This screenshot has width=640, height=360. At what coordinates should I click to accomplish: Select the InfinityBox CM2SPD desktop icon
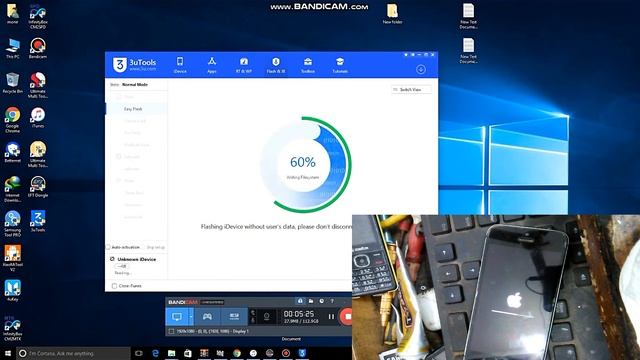38,16
